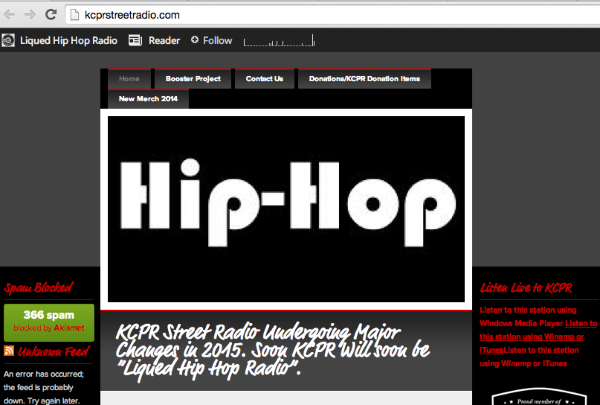
Task: Click the Reader newspaper icon
Action: point(135,40)
